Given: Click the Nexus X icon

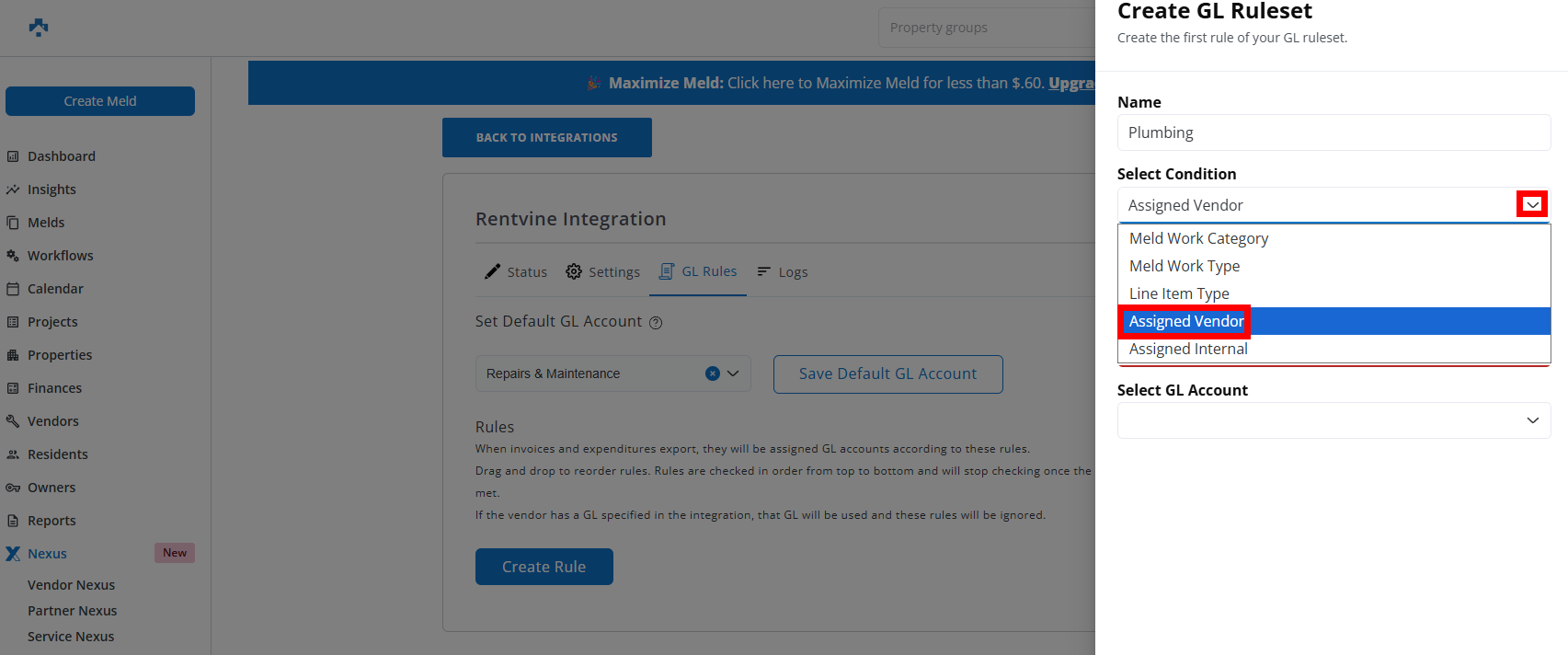Looking at the screenshot, I should 13,554.
